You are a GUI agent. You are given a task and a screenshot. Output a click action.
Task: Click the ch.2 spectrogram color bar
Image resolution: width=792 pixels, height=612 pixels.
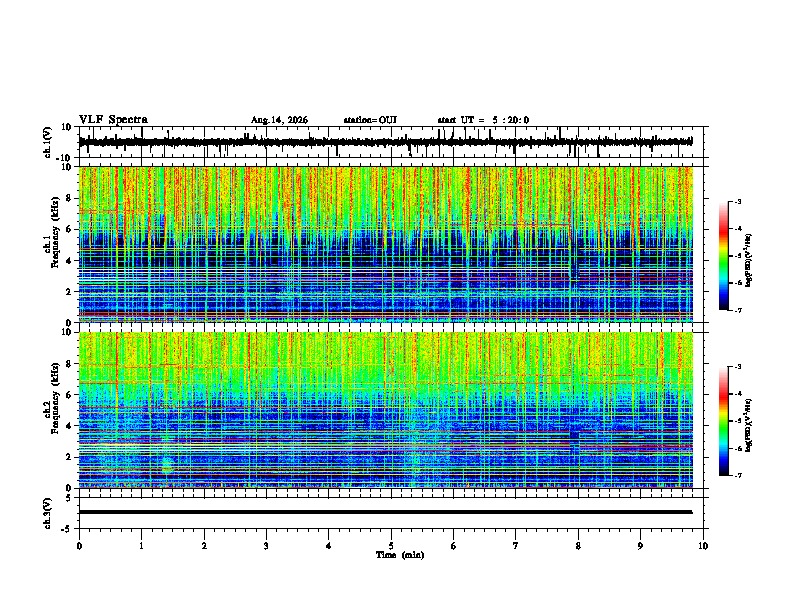coord(724,421)
